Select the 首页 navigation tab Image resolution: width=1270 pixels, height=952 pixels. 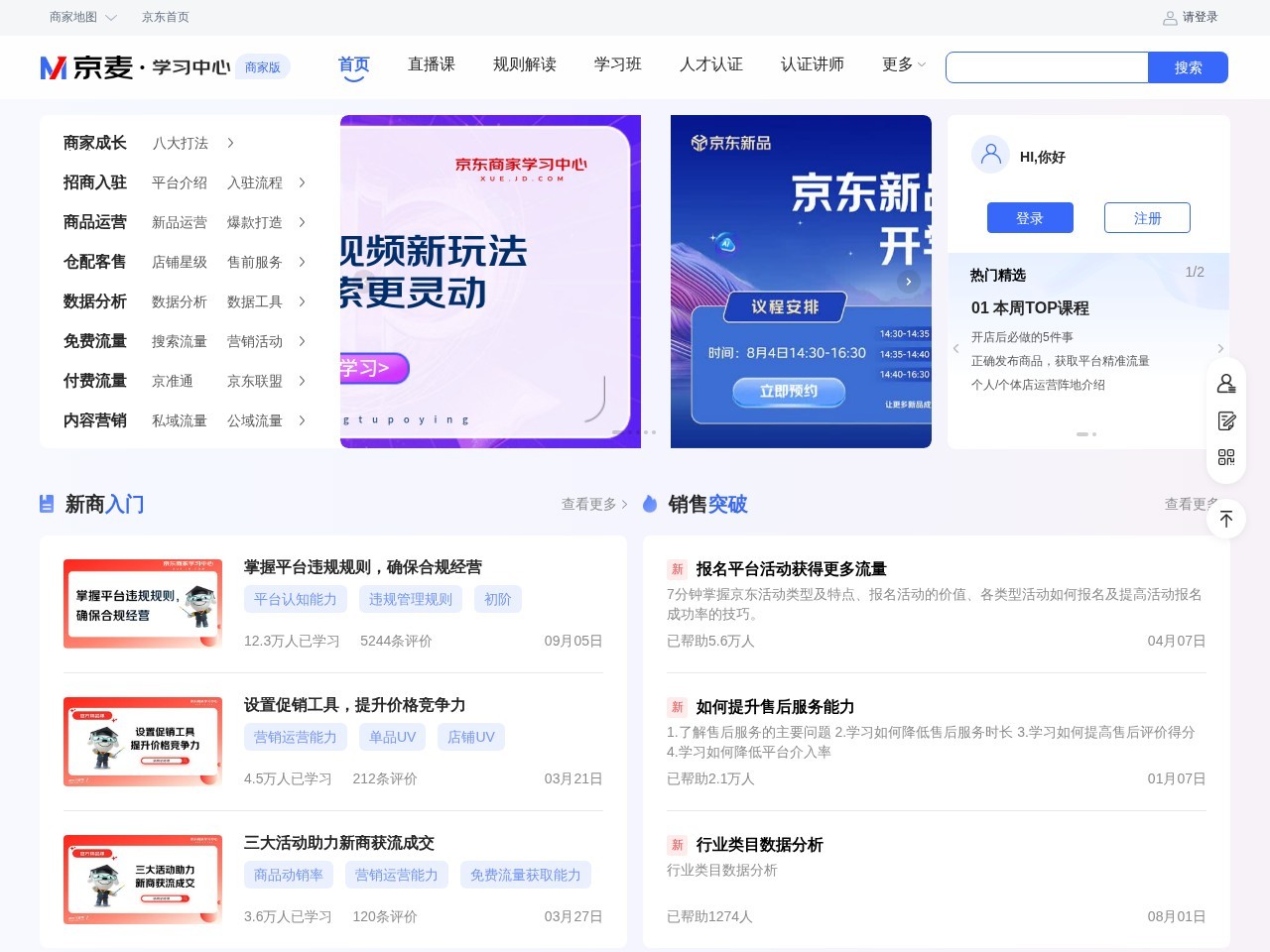click(354, 64)
